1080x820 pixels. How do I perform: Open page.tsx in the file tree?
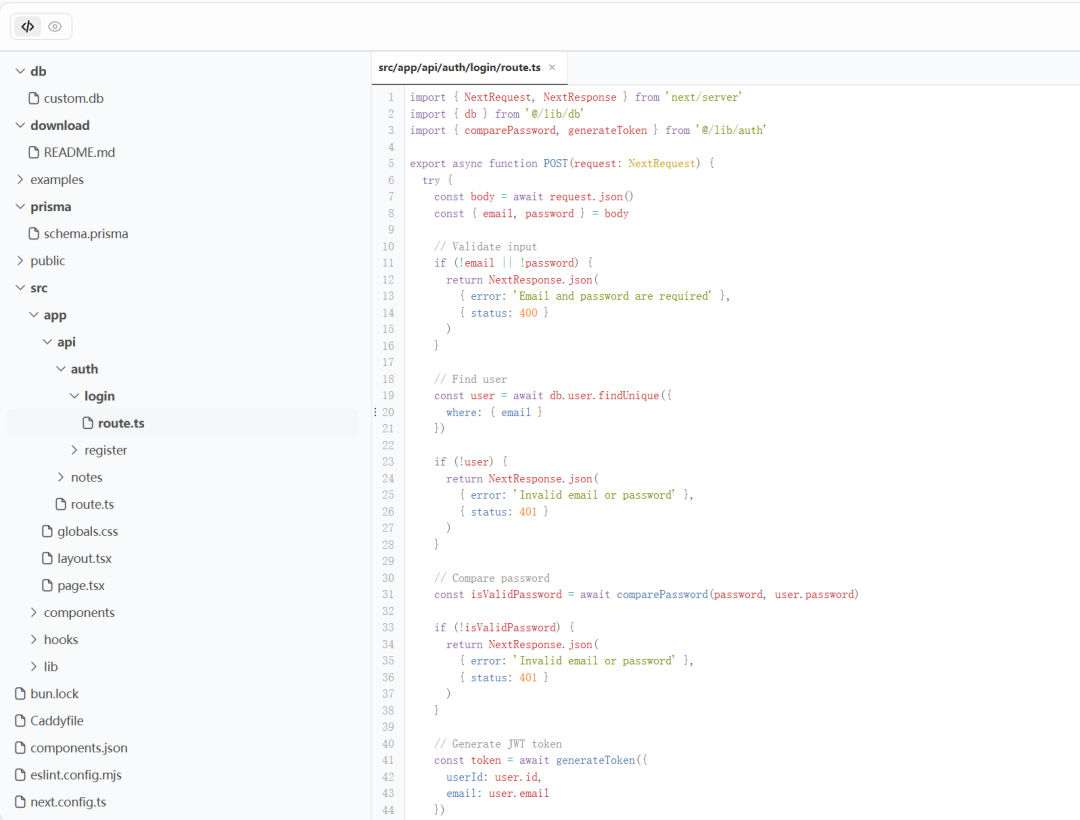point(80,586)
